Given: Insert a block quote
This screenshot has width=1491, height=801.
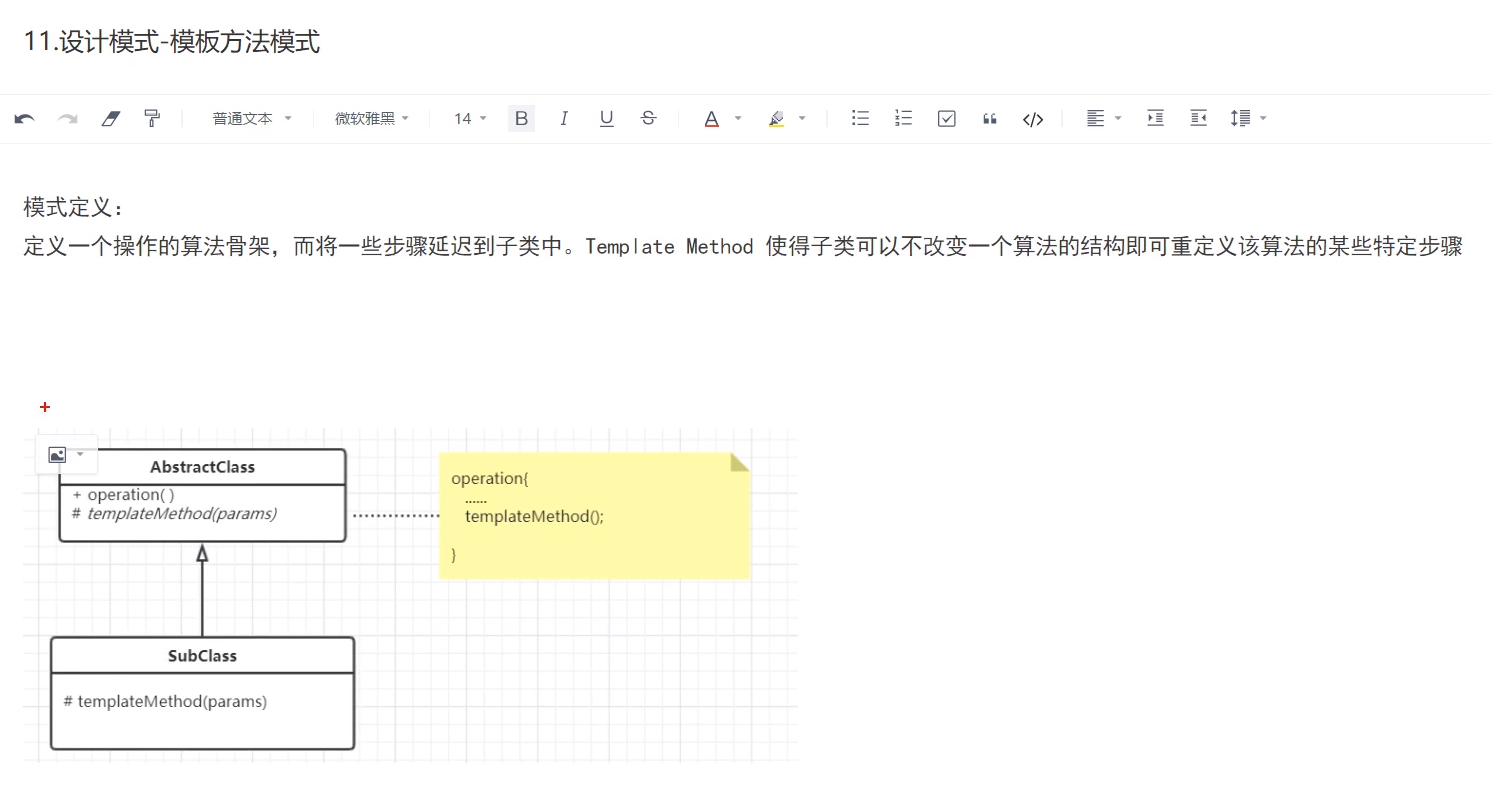Looking at the screenshot, I should click(990, 119).
